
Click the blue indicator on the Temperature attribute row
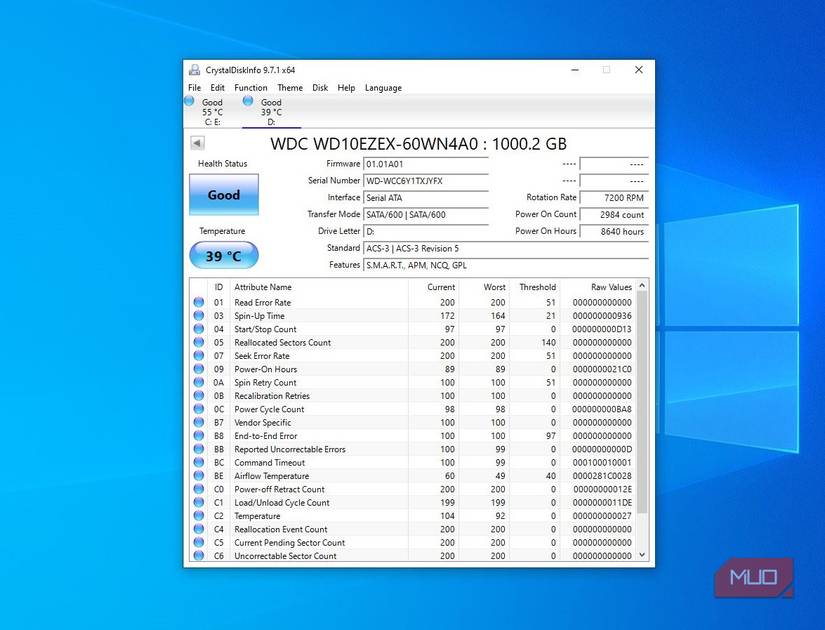pyautogui.click(x=197, y=516)
